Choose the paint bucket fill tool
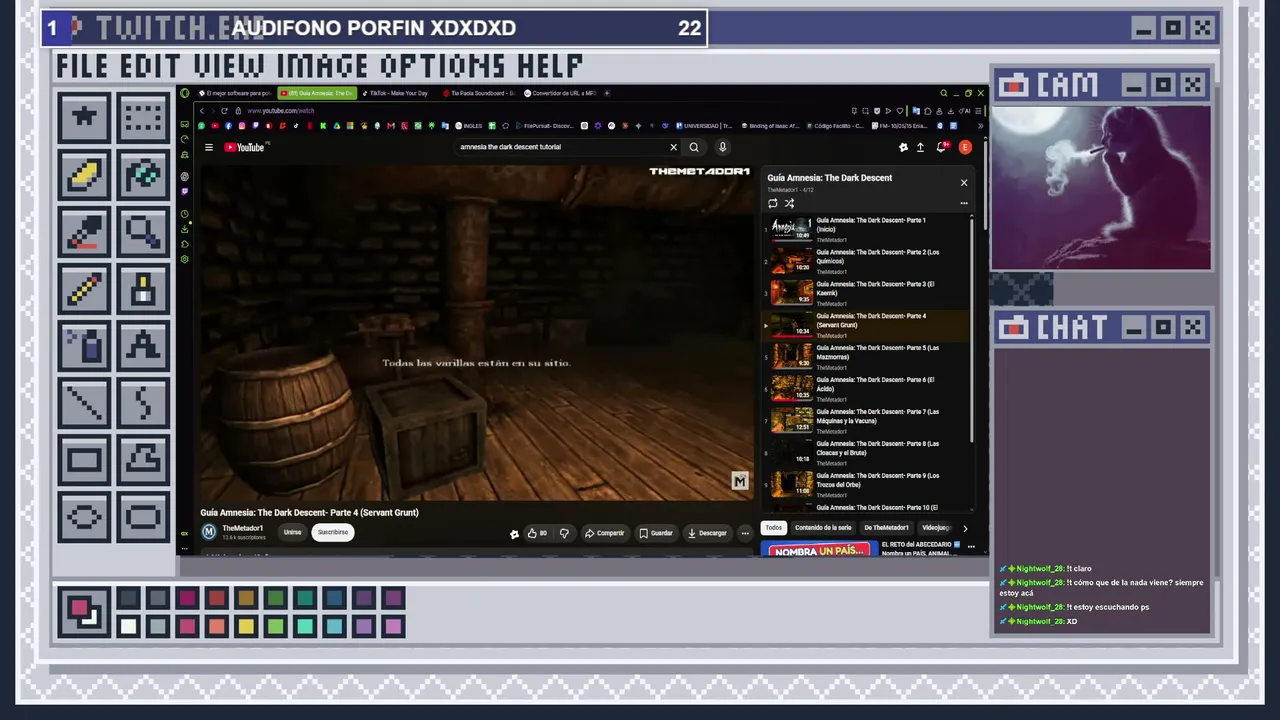Image resolution: width=1280 pixels, height=720 pixels. [x=144, y=176]
